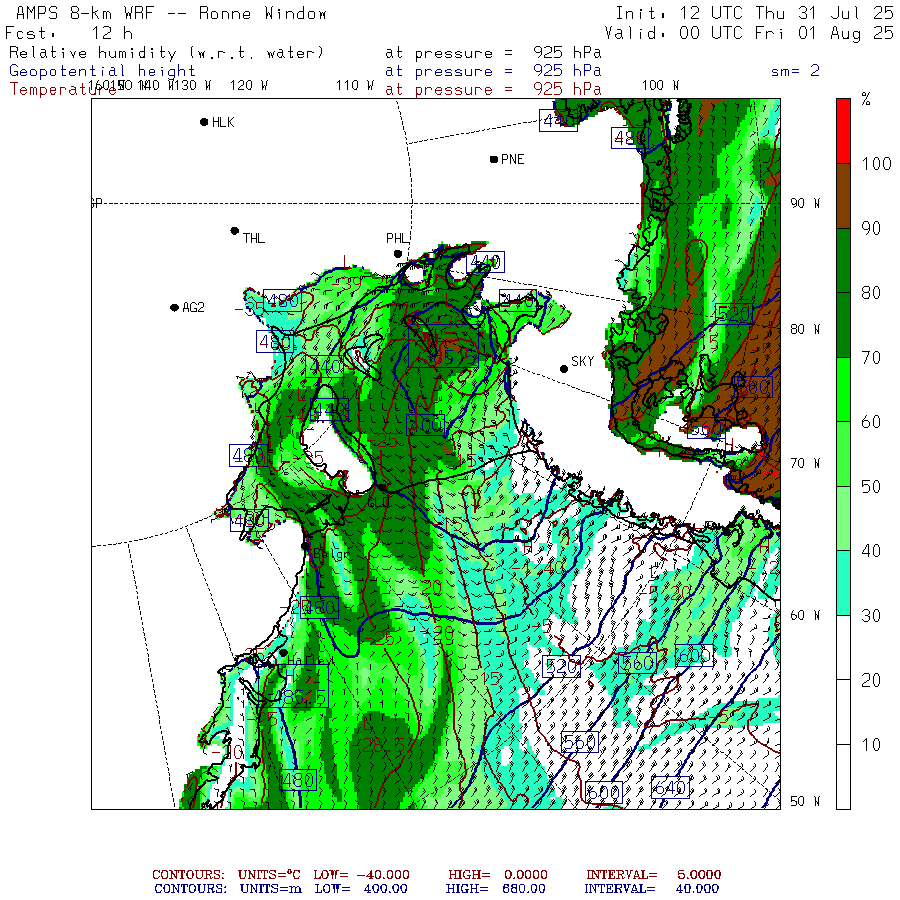Click the blue 'Geopotential height' label

[102, 71]
